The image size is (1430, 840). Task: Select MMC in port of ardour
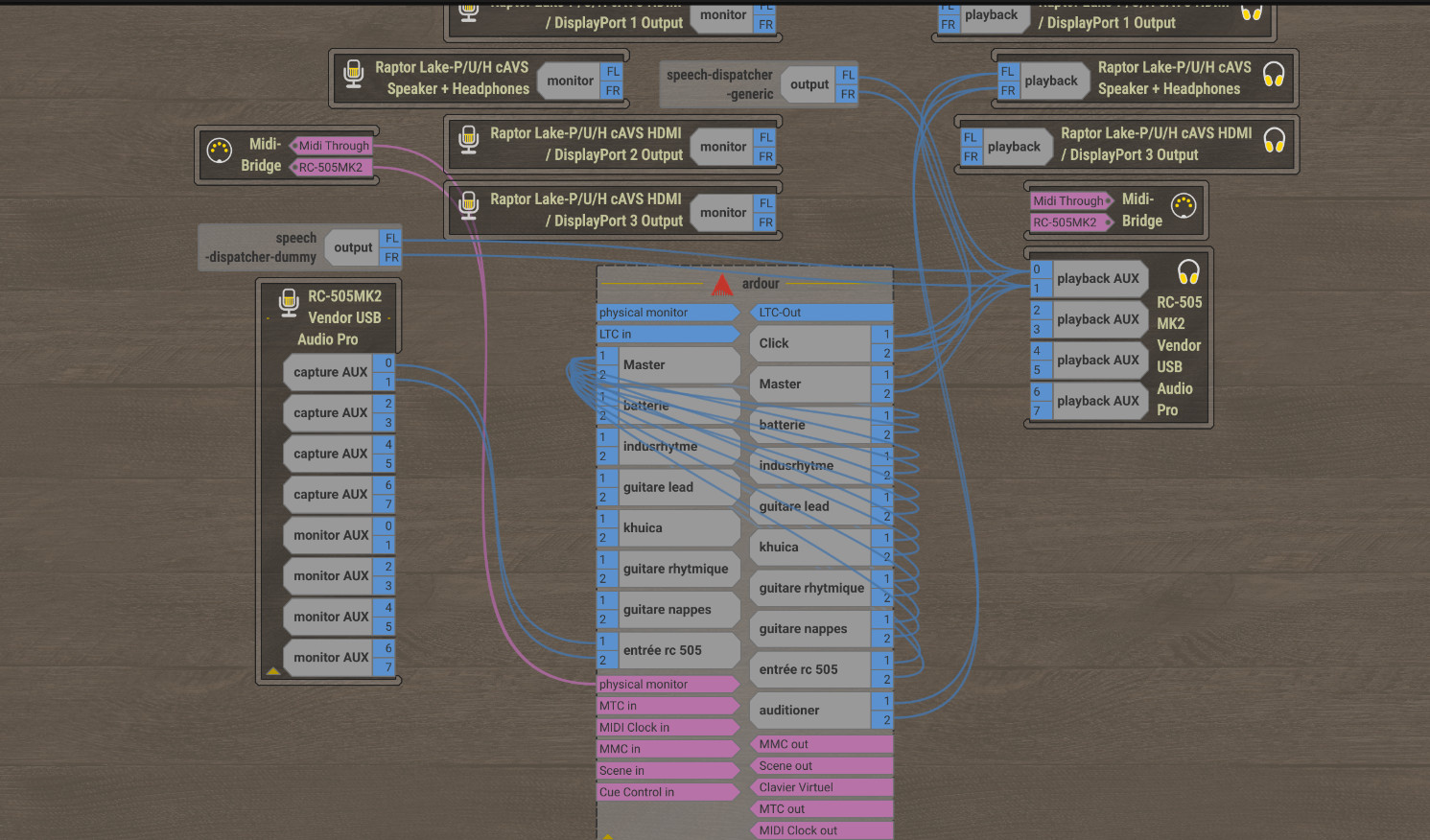(x=668, y=749)
